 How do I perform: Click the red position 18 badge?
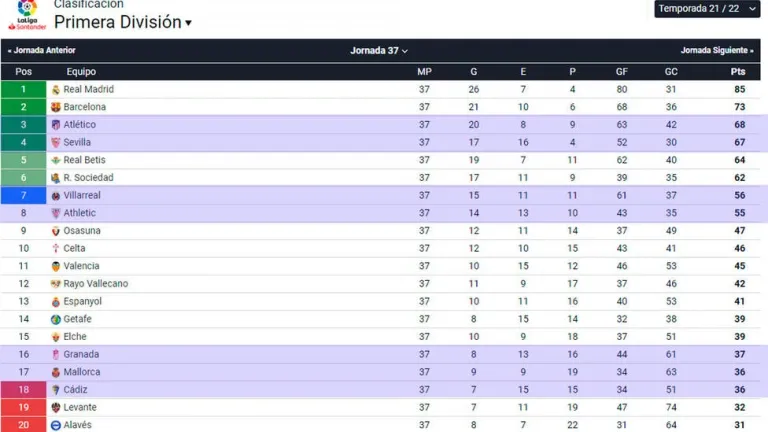24,390
